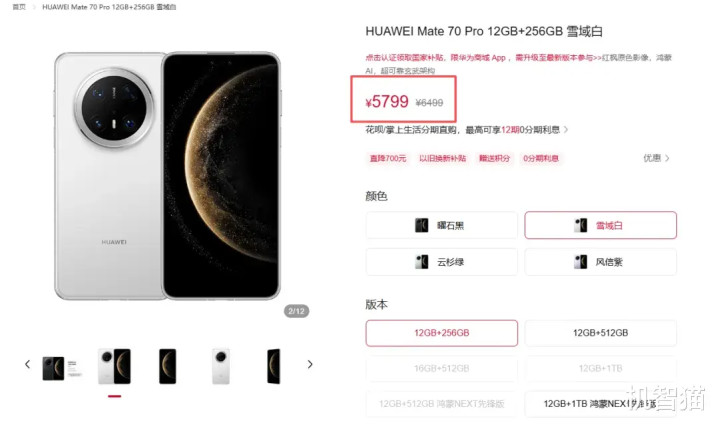Select the 12GB+256GB version

coord(442,333)
